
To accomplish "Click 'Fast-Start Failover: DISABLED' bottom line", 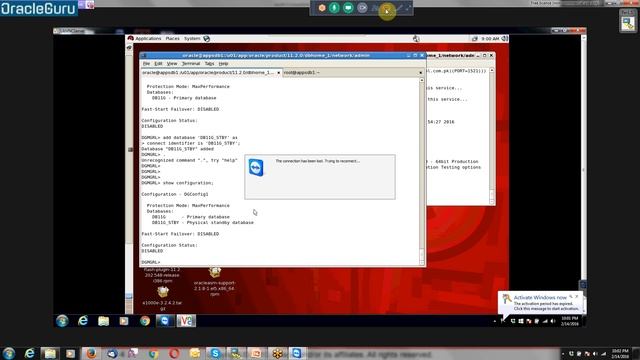I will [180, 234].
